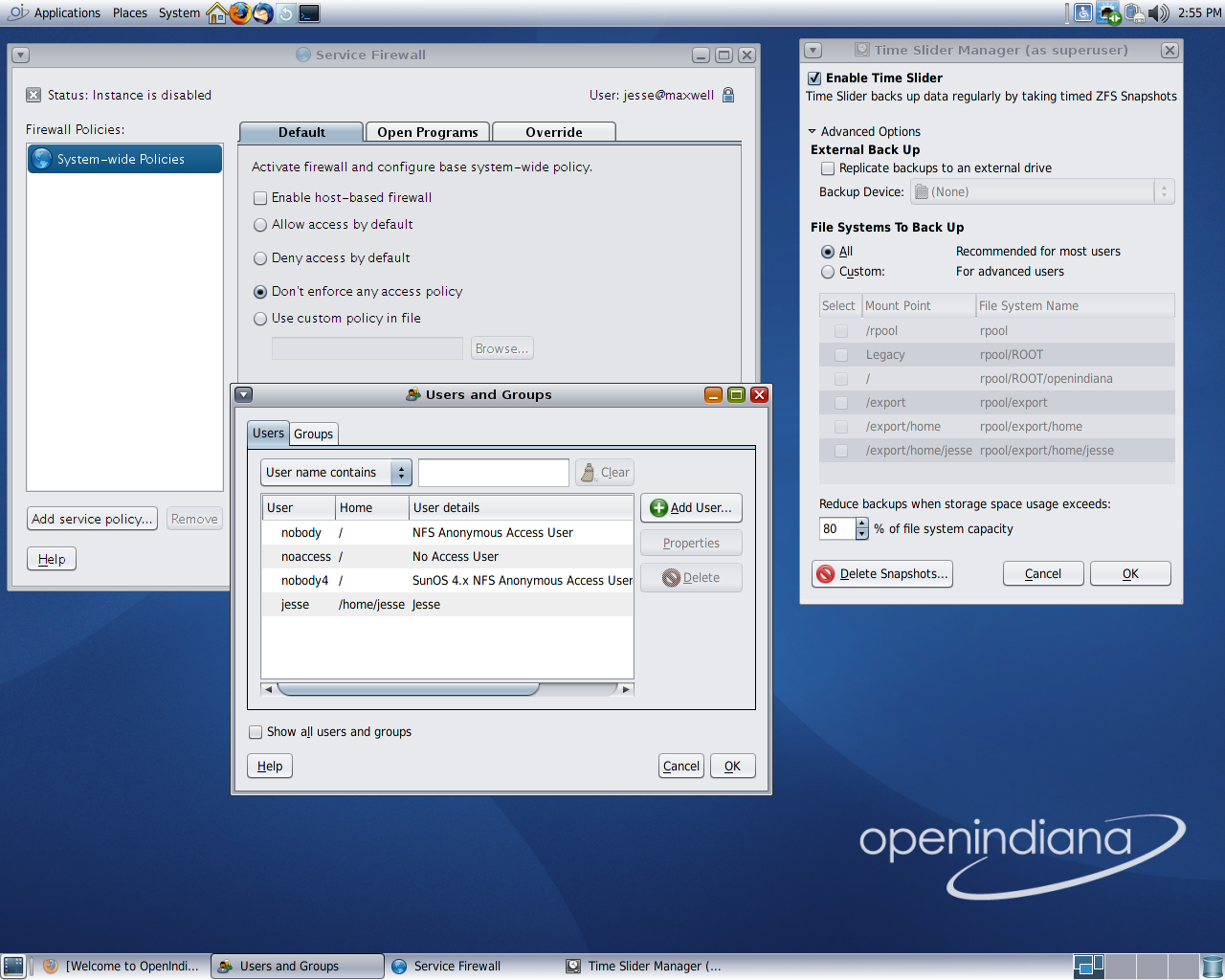
Task: Check Show all users and groups
Action: point(256,732)
